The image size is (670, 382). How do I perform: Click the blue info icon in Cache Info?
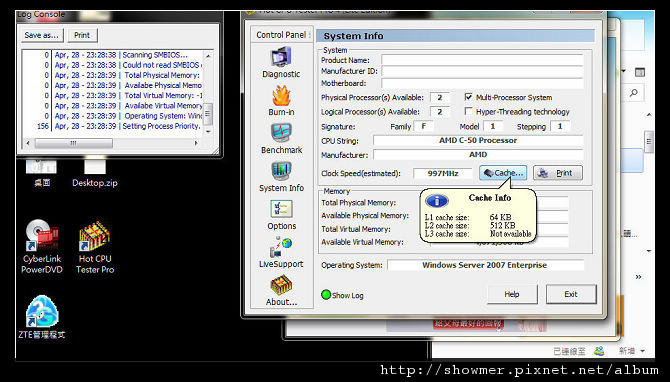[436, 201]
